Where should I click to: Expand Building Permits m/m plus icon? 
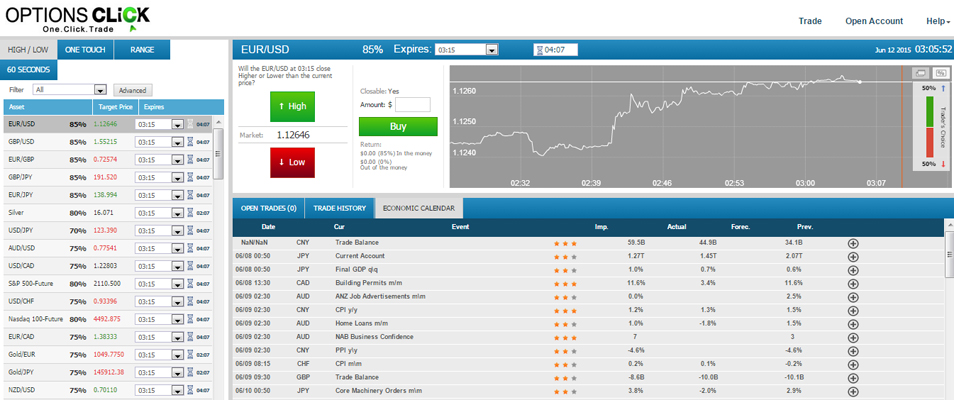[x=853, y=283]
